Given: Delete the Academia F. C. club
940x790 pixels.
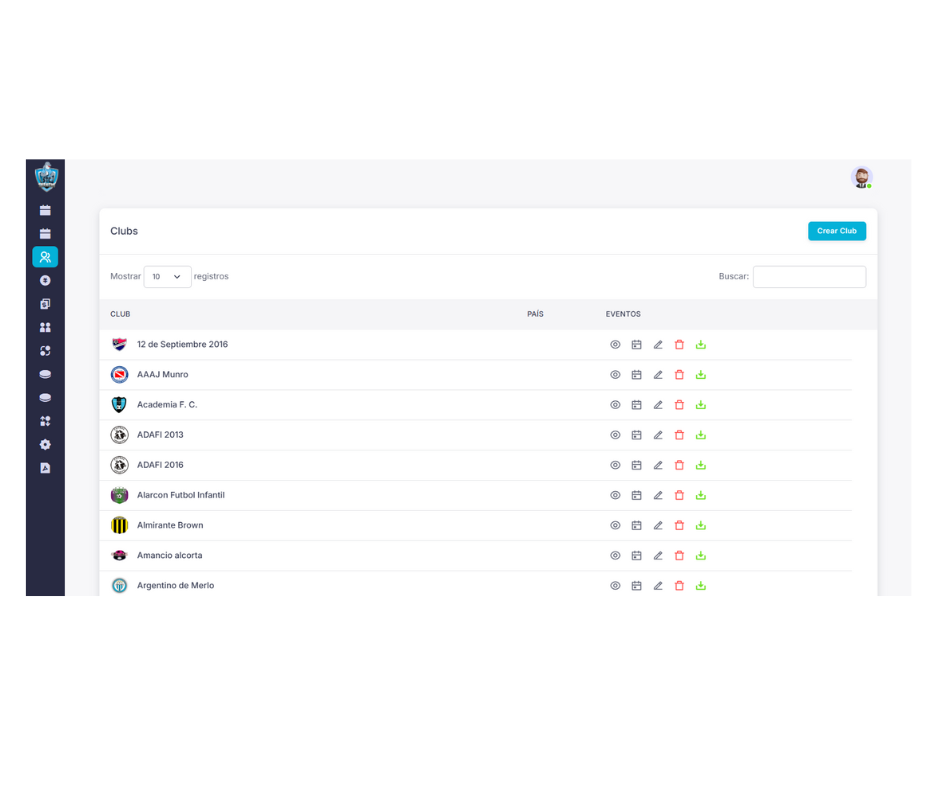Looking at the screenshot, I should coord(679,405).
